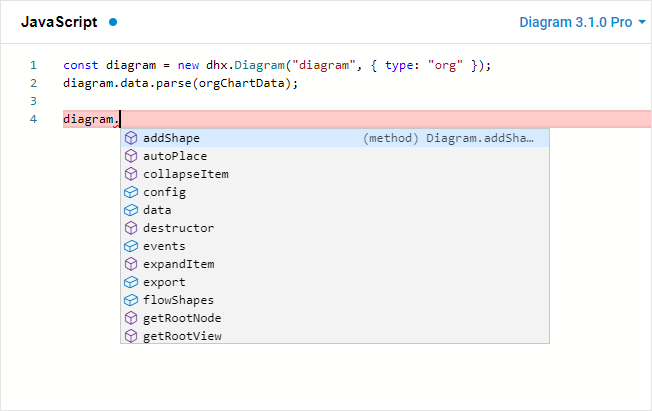Click the data property icon
Image resolution: width=652 pixels, height=411 pixels.
[131, 210]
